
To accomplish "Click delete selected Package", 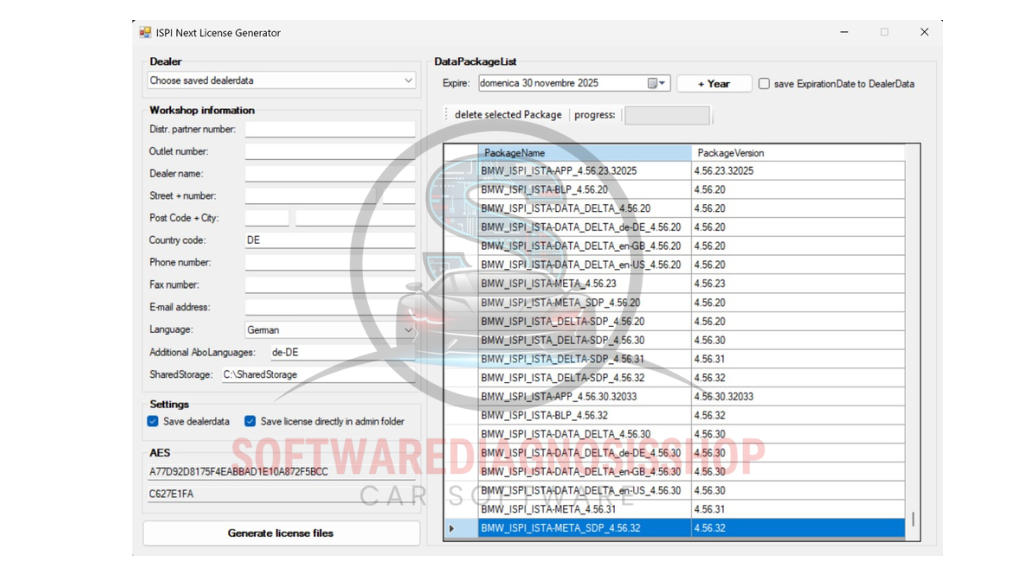I will pyautogui.click(x=508, y=114).
